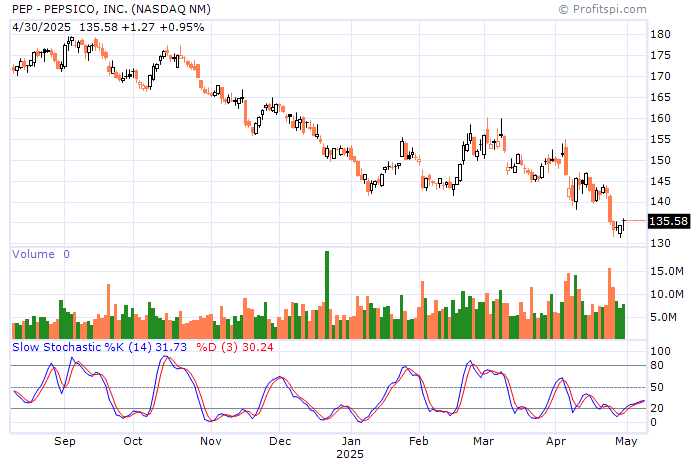Screen dimensions: 700x464
Task: Click the Nov month label on the time axis
Action: (211, 441)
